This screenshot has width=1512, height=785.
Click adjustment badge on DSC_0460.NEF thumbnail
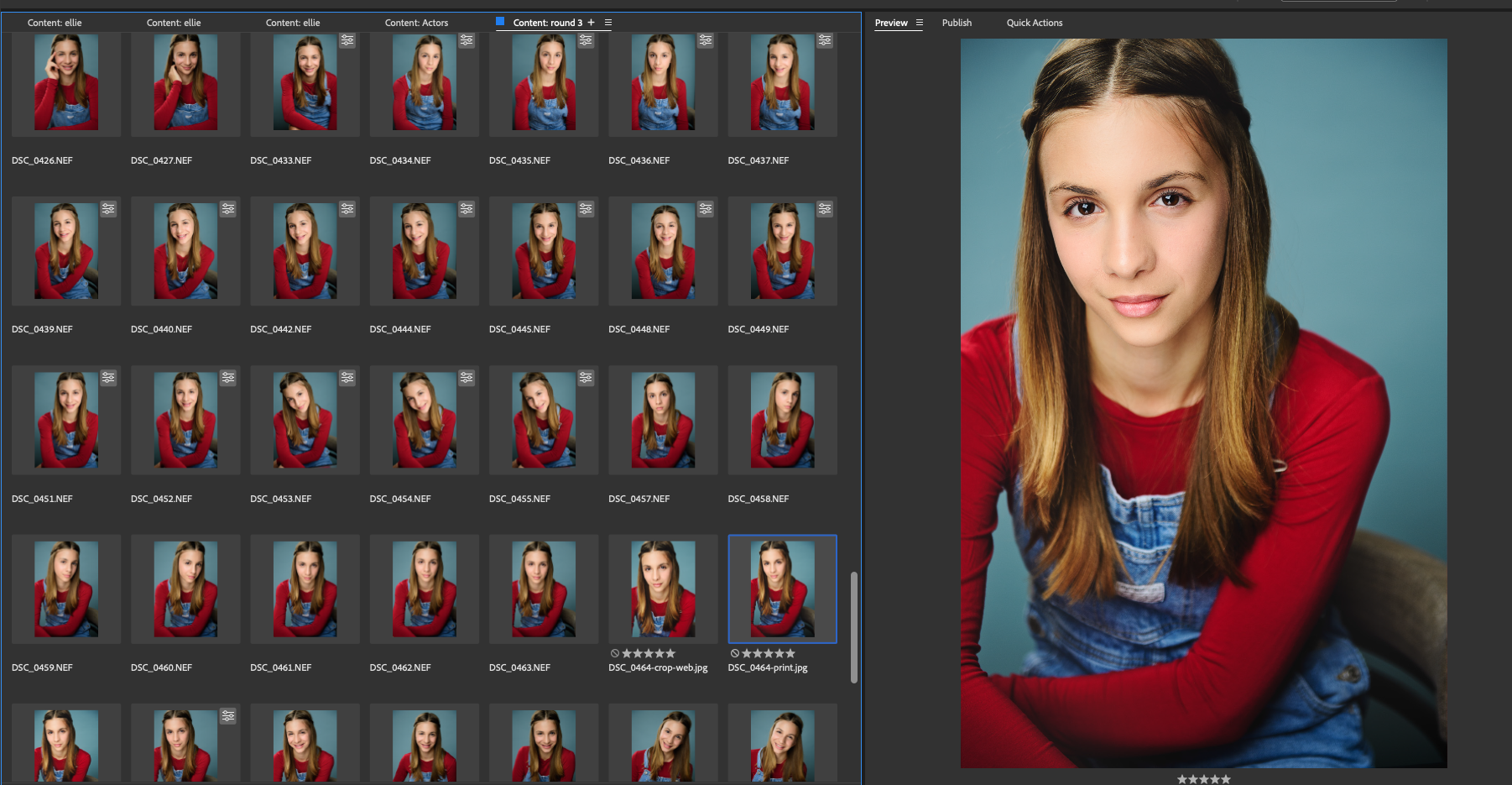(227, 546)
